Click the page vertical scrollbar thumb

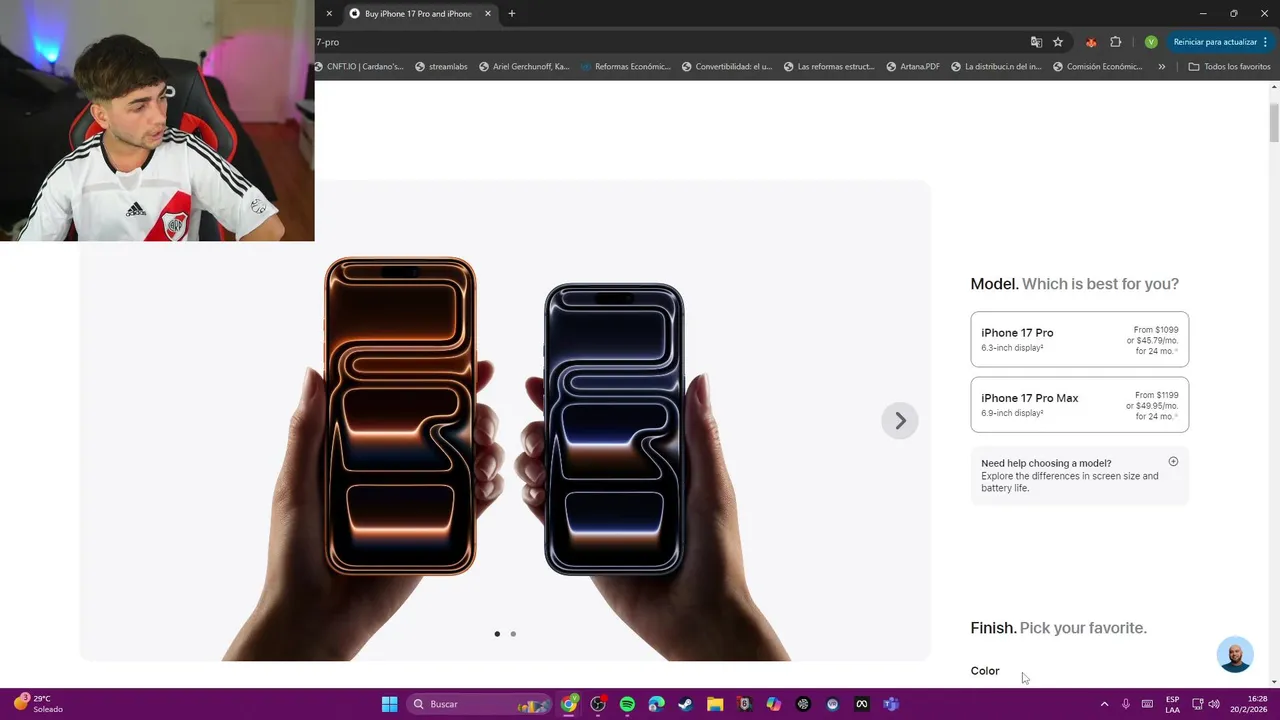pyautogui.click(x=1274, y=121)
